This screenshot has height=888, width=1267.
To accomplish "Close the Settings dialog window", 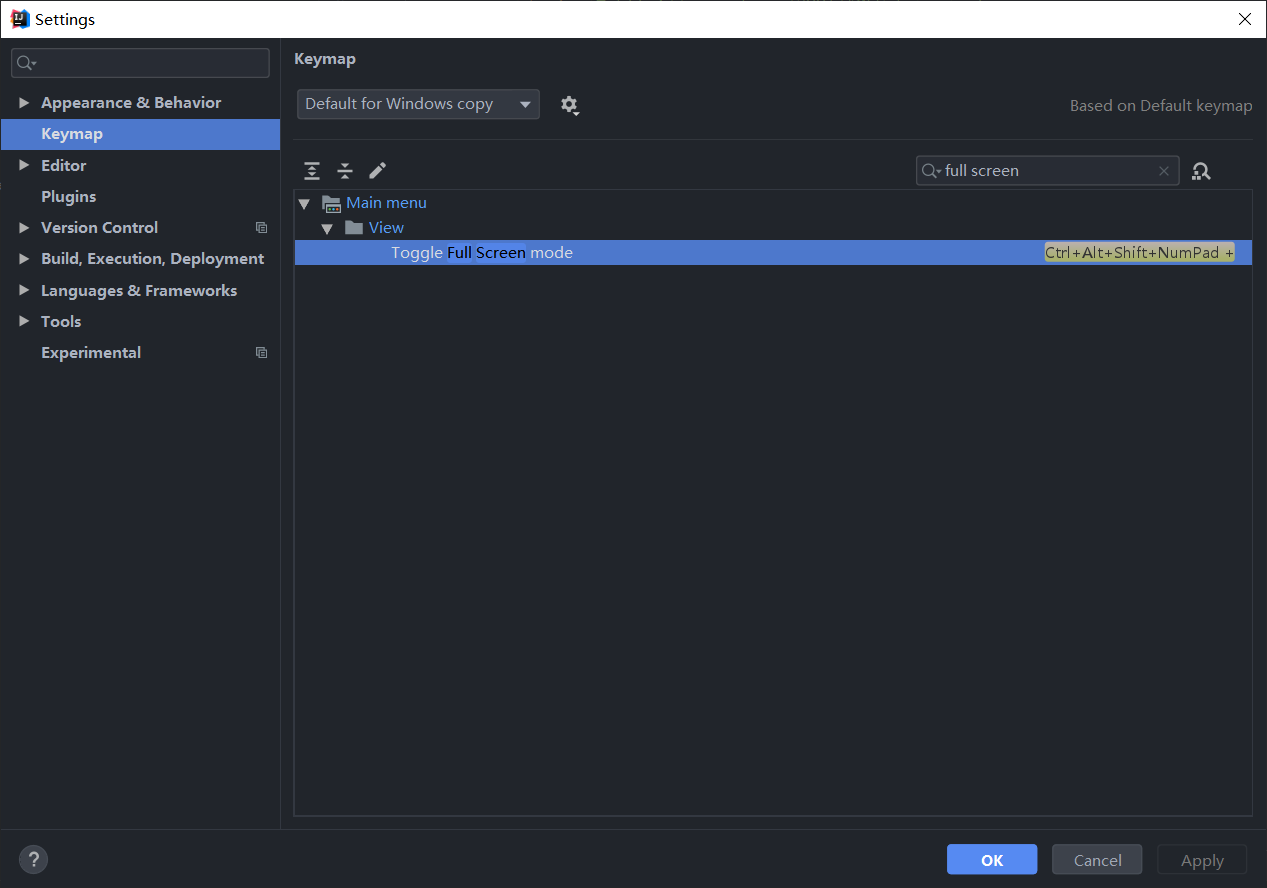I will pos(1244,19).
